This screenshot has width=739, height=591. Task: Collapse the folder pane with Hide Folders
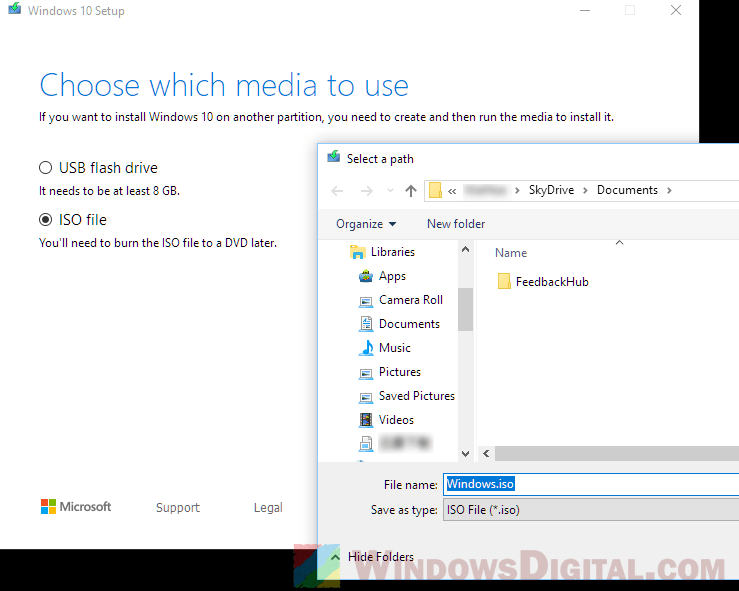click(372, 557)
